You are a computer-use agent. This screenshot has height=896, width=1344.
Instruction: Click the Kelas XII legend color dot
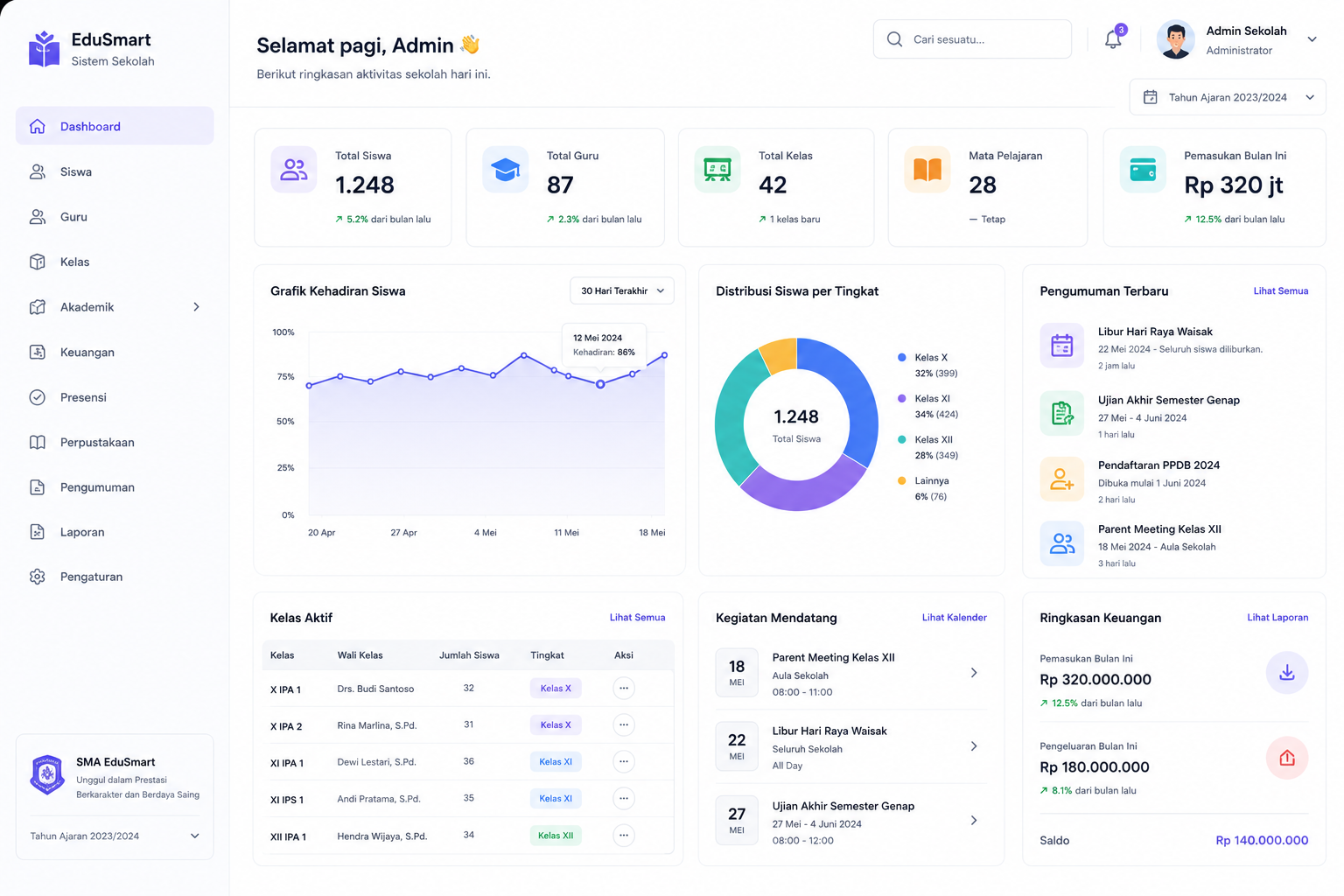[x=901, y=439]
